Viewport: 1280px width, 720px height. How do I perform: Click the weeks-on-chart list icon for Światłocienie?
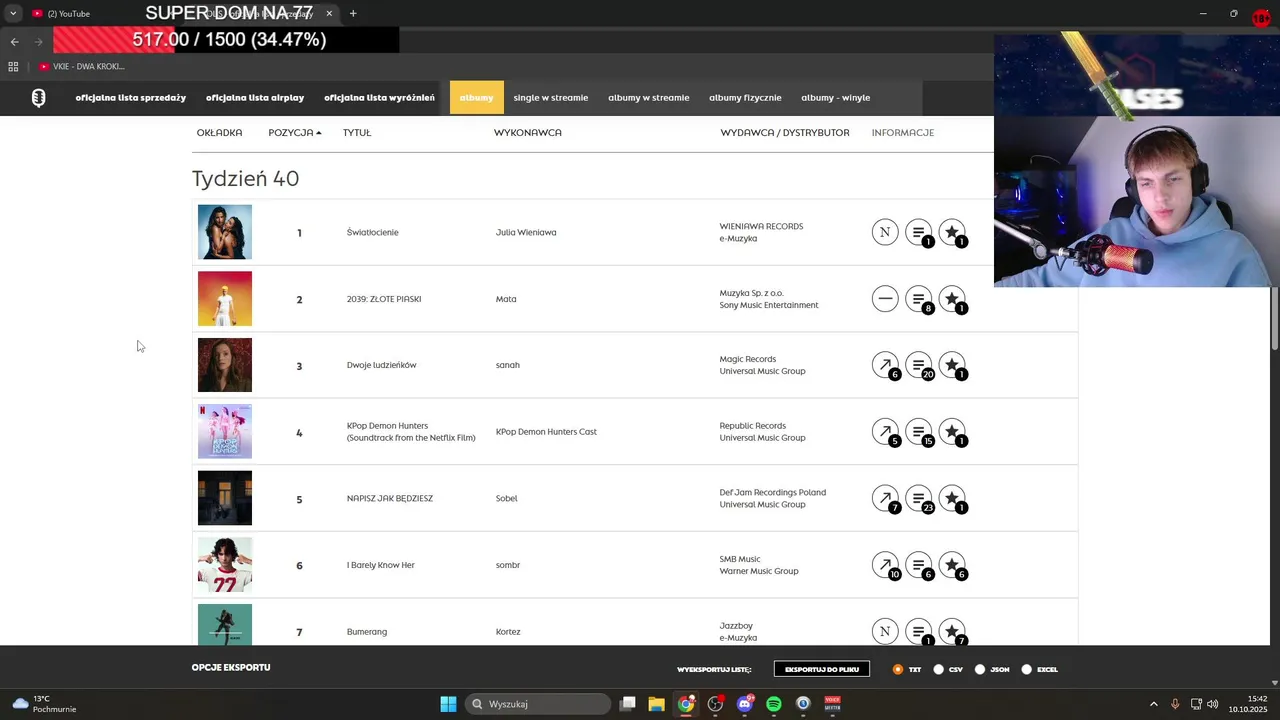(919, 232)
